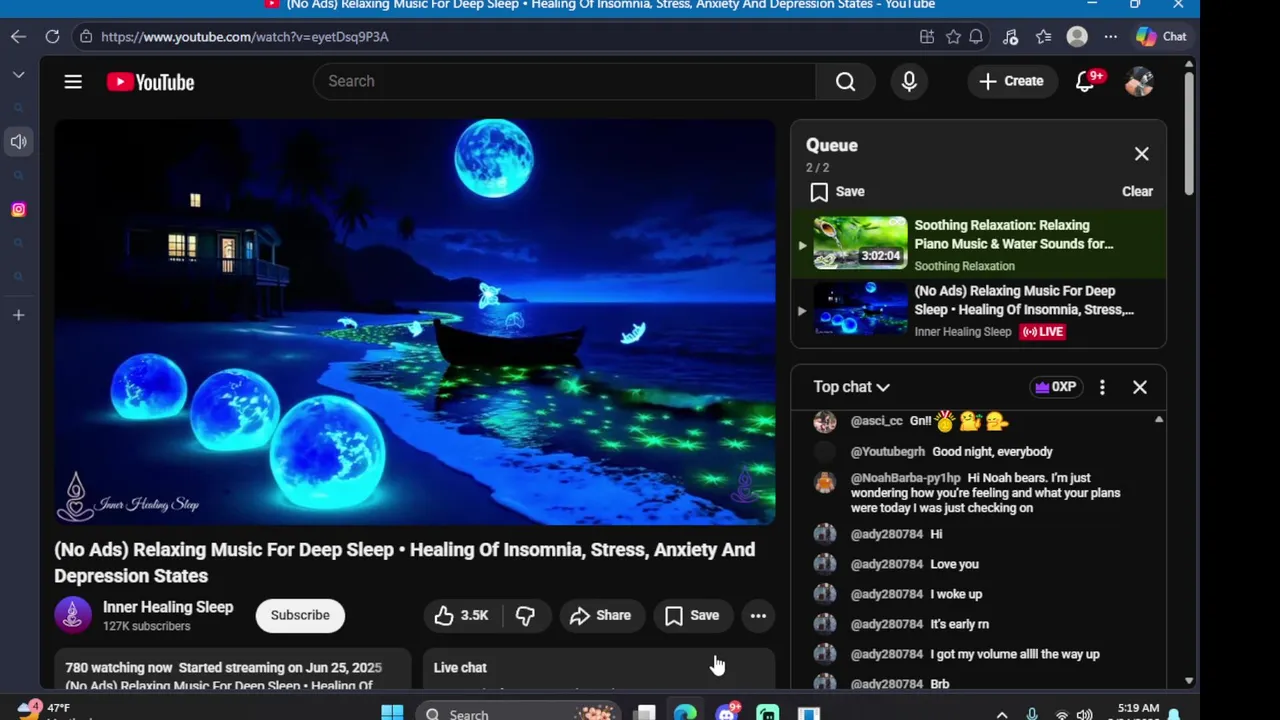This screenshot has height=720, width=1280.
Task: Open YouTube notifications bell
Action: tap(1085, 81)
